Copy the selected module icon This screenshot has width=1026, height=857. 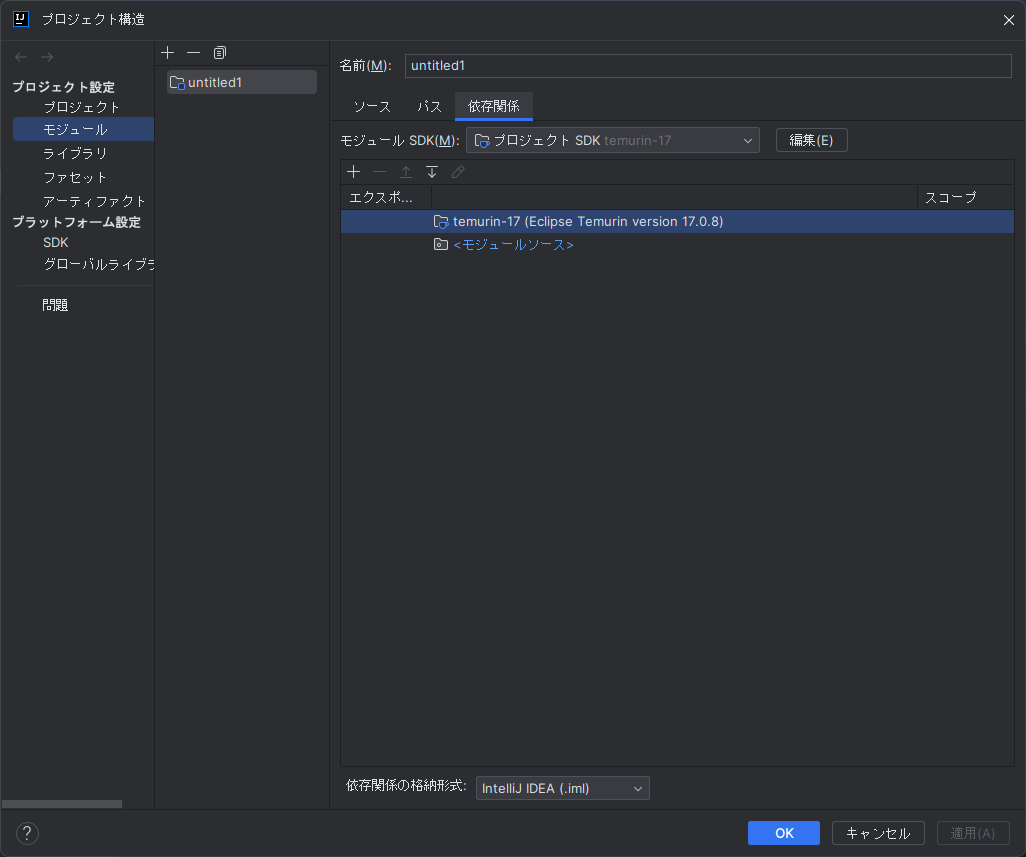[220, 52]
